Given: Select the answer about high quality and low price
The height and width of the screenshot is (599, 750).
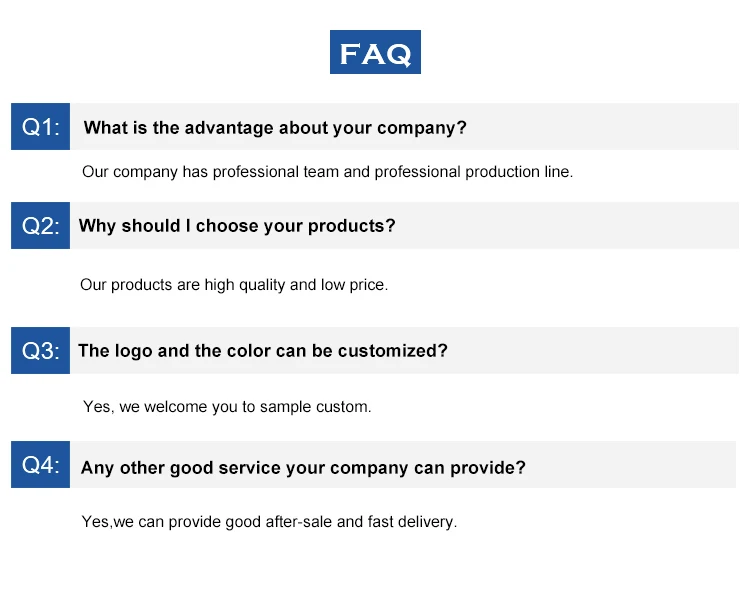Looking at the screenshot, I should tap(234, 285).
